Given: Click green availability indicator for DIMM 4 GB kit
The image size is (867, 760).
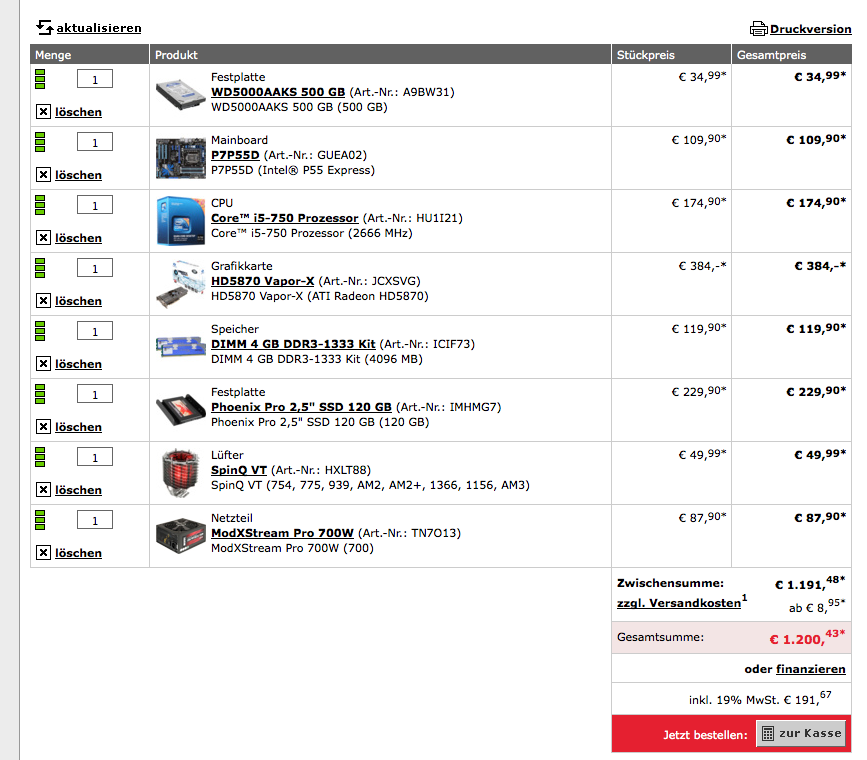Looking at the screenshot, I should click(40, 331).
